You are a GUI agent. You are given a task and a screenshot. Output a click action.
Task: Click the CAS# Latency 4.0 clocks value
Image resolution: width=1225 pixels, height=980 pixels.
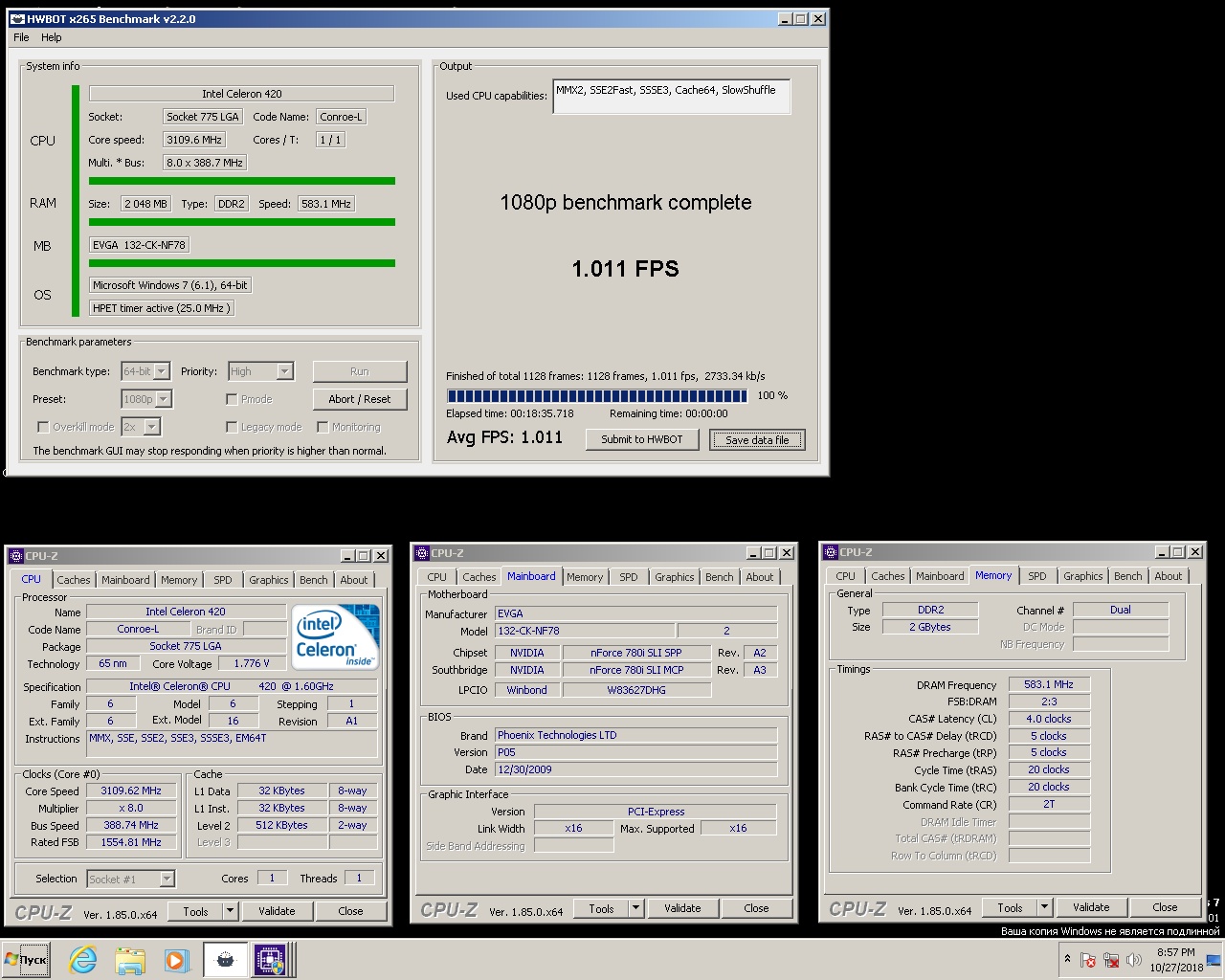pyautogui.click(x=1049, y=720)
